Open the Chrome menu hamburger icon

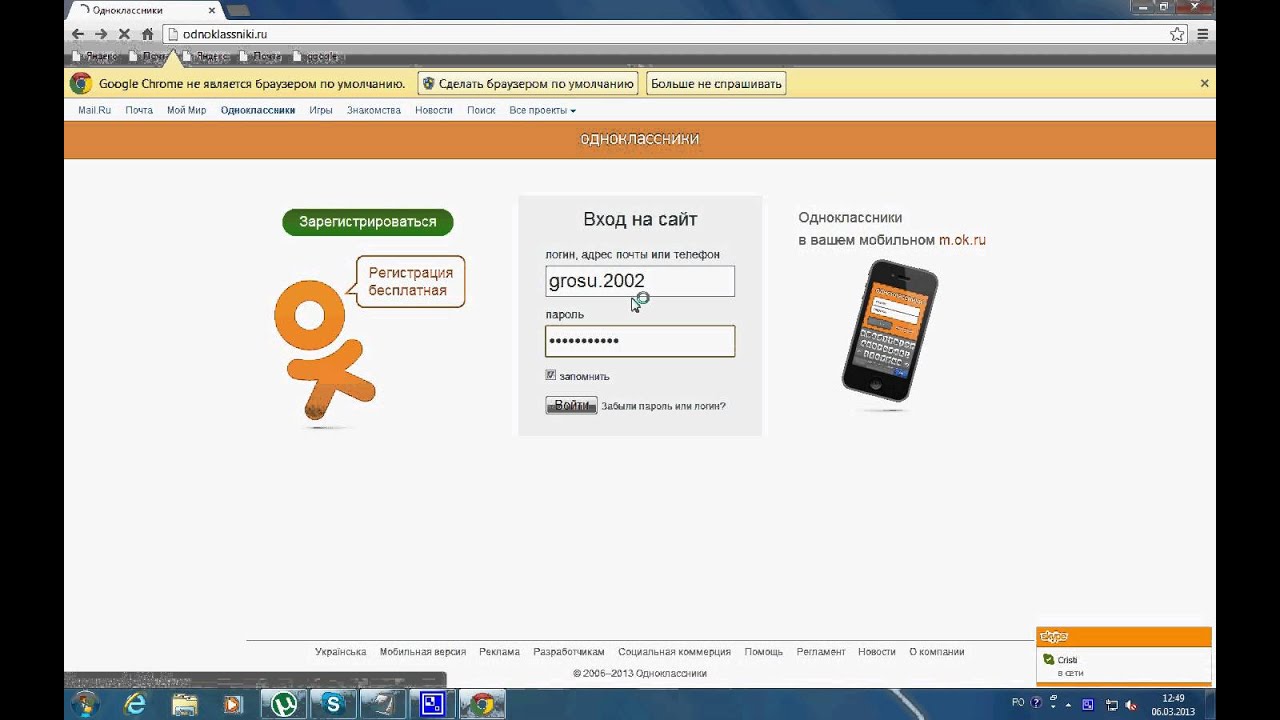tap(1203, 34)
